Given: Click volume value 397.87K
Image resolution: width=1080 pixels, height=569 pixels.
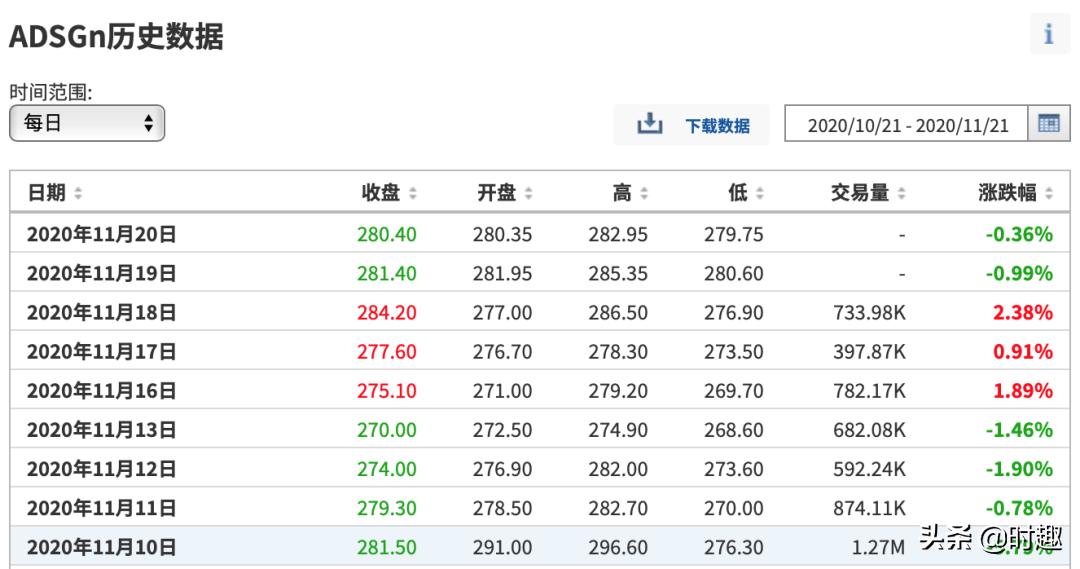Looking at the screenshot, I should [x=869, y=352].
